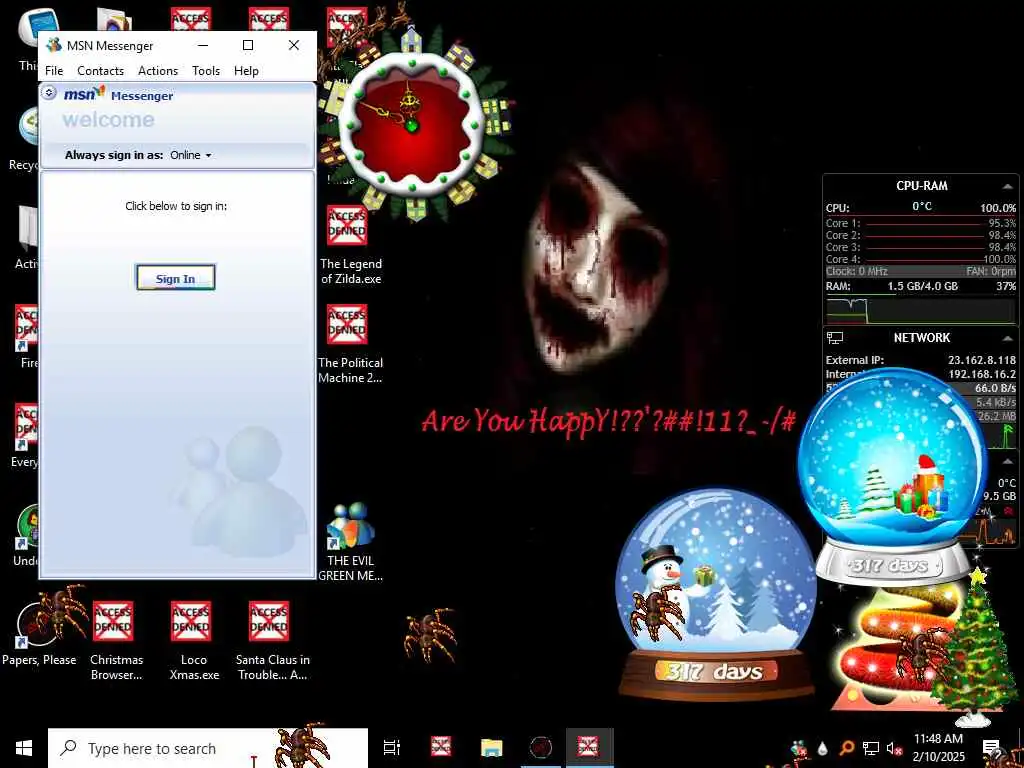Image resolution: width=1024 pixels, height=768 pixels.
Task: Open the network system tray icon
Action: 871,748
